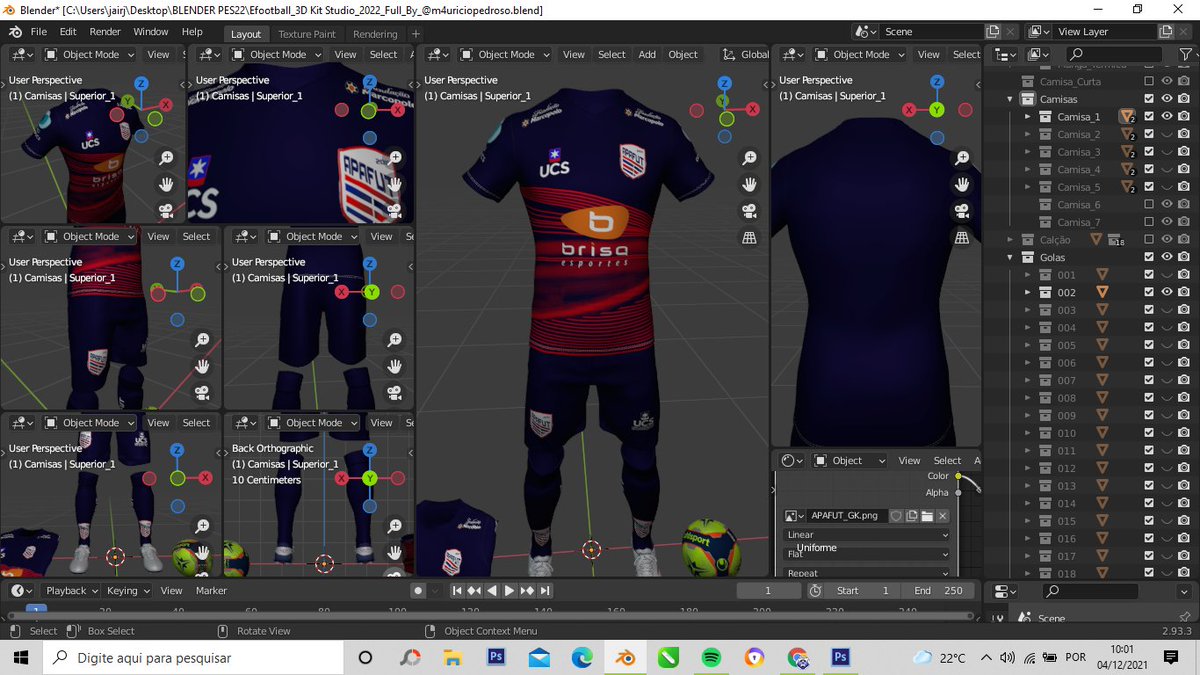Click the End frame 250 field

[x=937, y=591]
